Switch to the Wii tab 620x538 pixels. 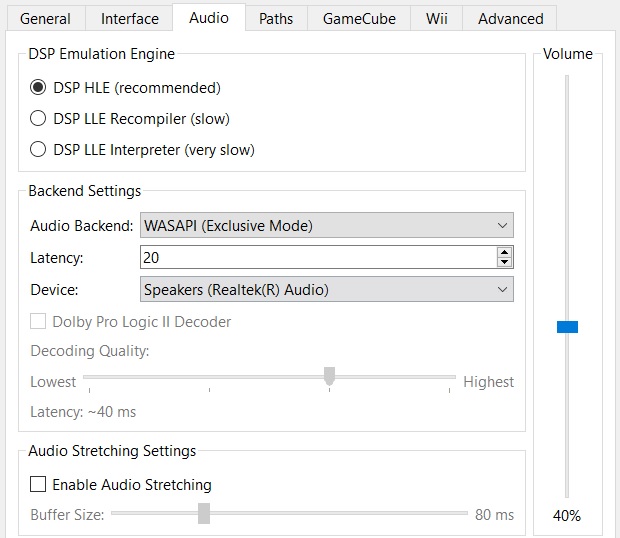[x=436, y=18]
